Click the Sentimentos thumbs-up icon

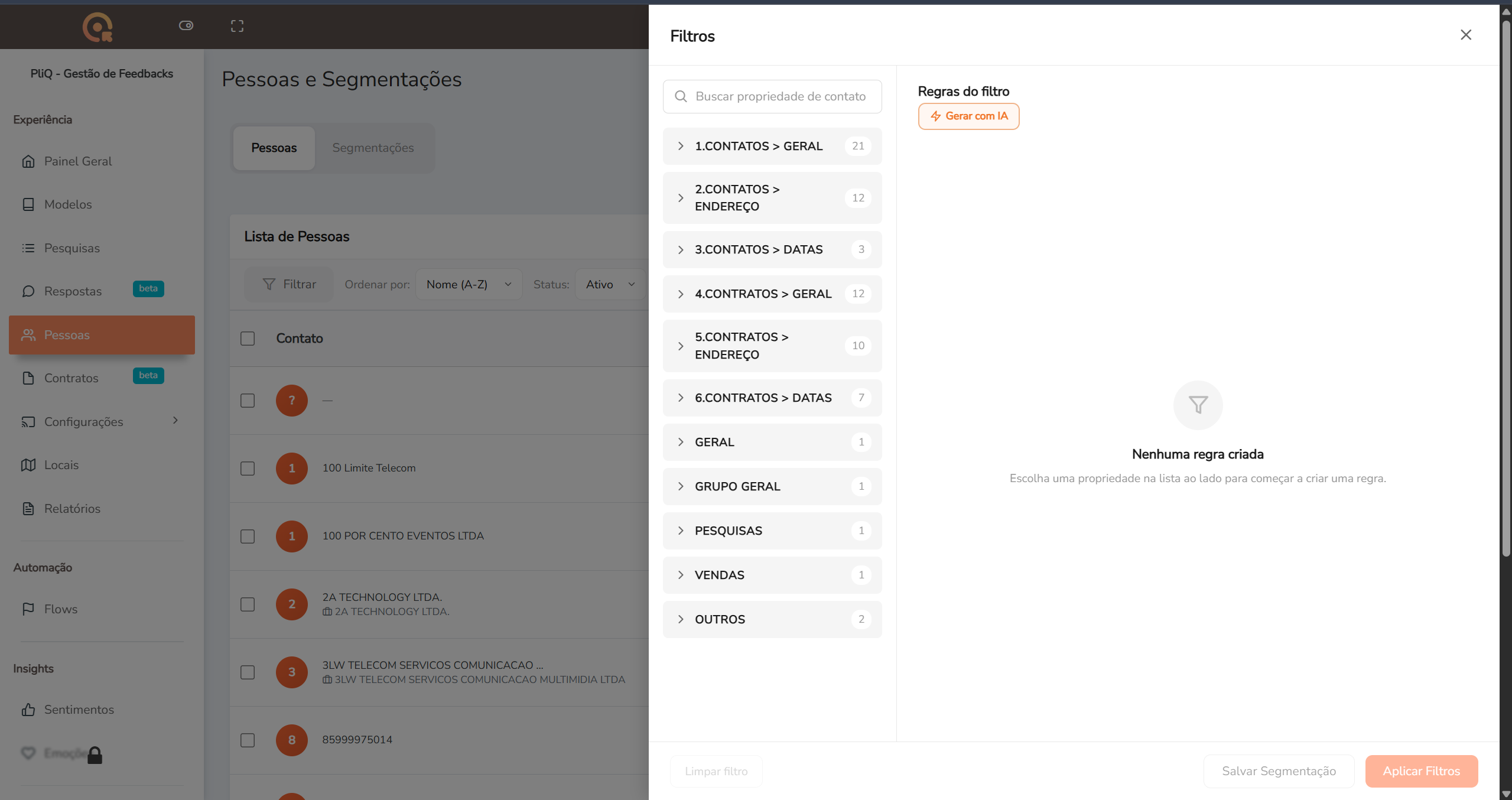tap(28, 710)
